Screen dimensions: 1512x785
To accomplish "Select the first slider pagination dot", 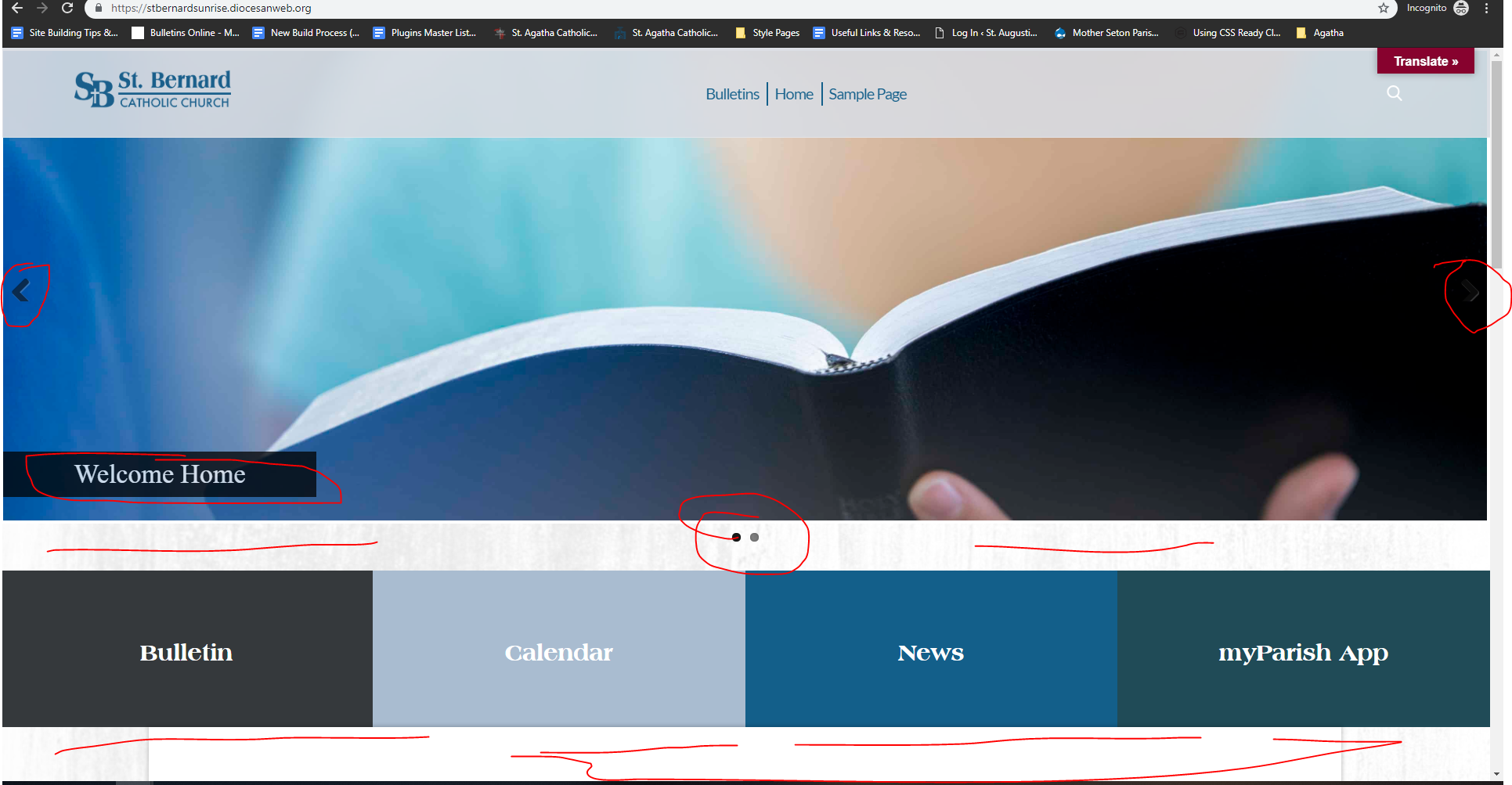I will pos(736,537).
